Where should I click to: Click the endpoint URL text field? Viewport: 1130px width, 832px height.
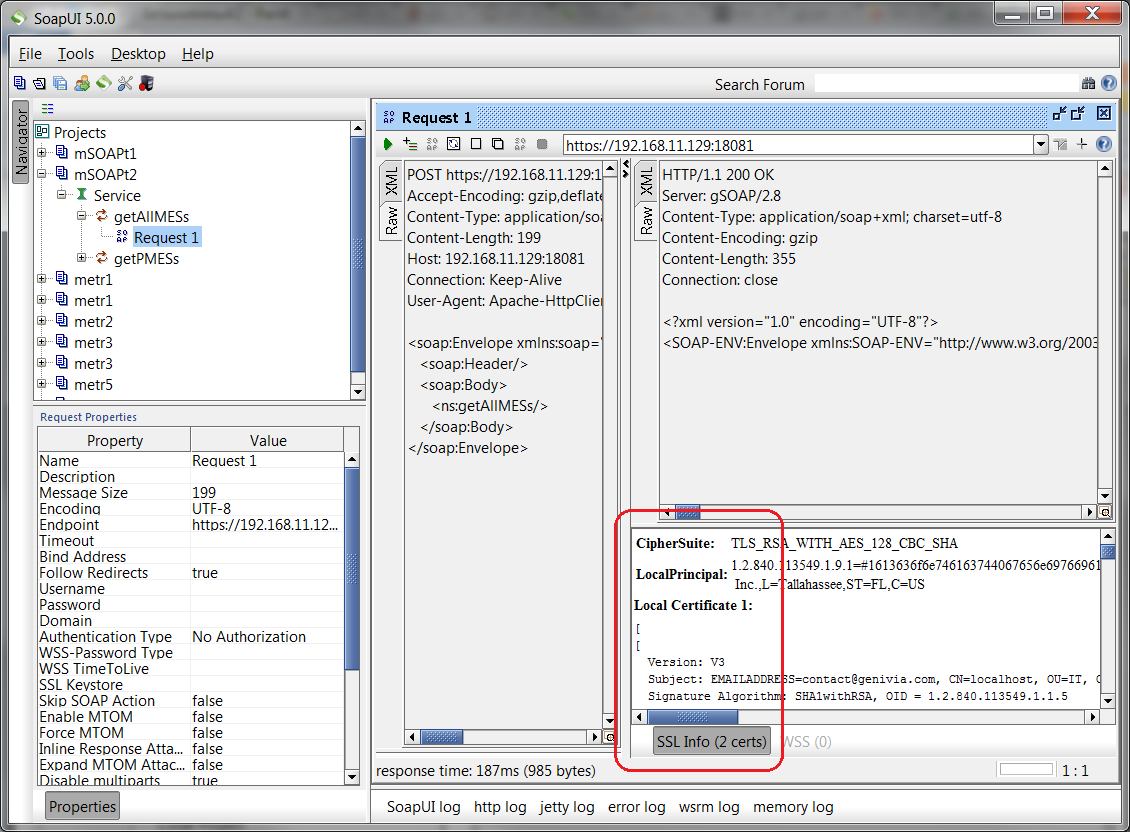click(x=798, y=145)
